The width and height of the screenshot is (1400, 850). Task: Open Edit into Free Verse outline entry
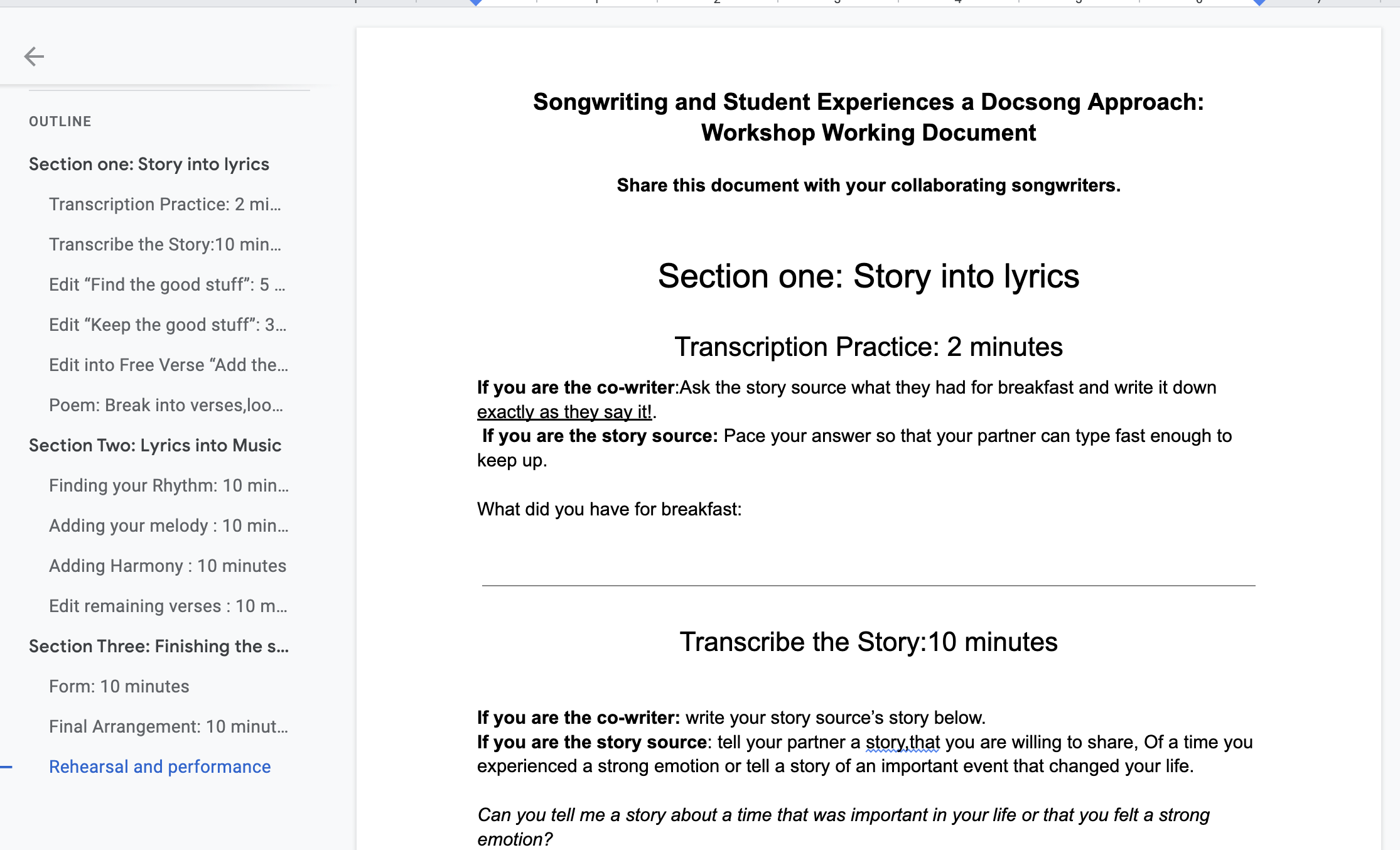168,365
